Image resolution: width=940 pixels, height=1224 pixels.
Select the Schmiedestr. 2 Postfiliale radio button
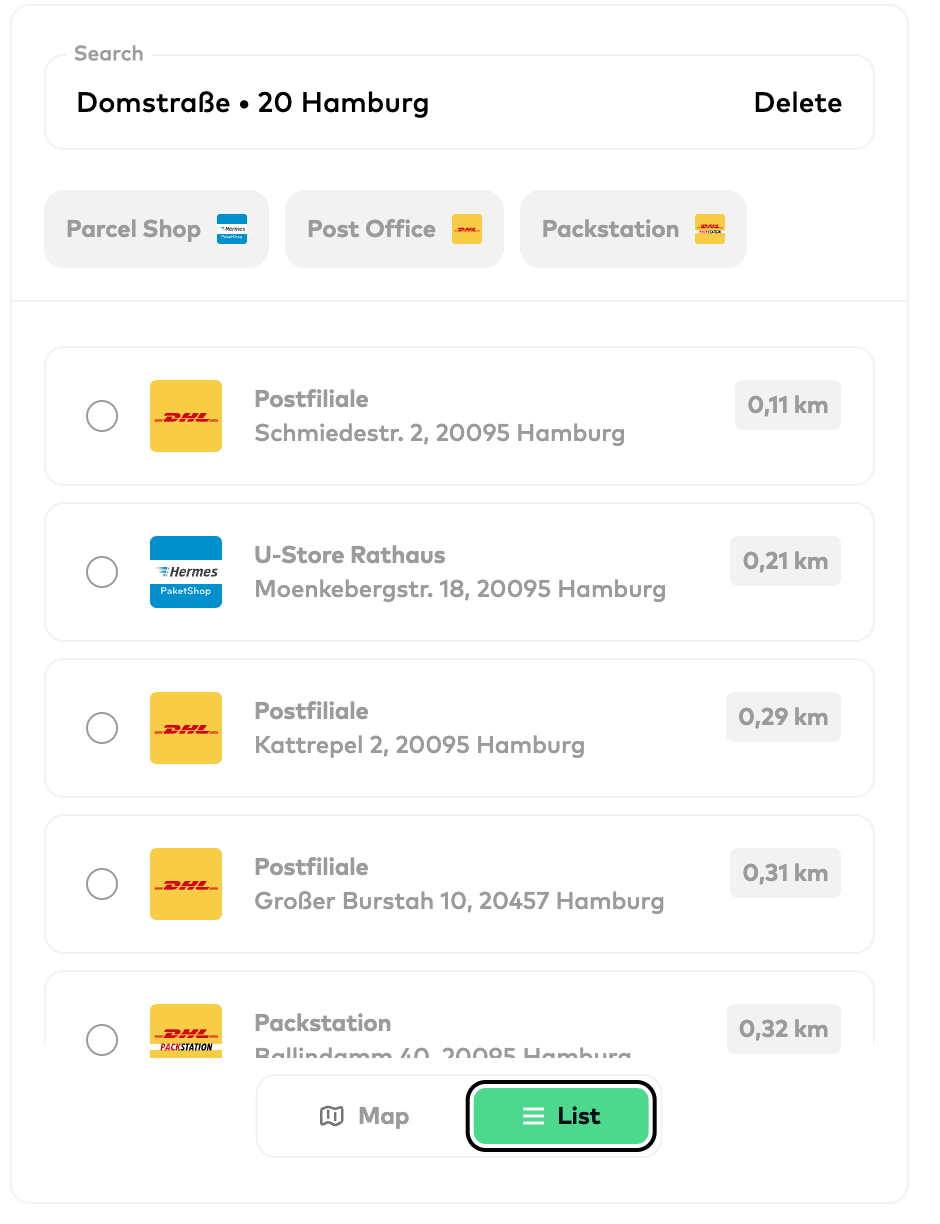pos(102,416)
